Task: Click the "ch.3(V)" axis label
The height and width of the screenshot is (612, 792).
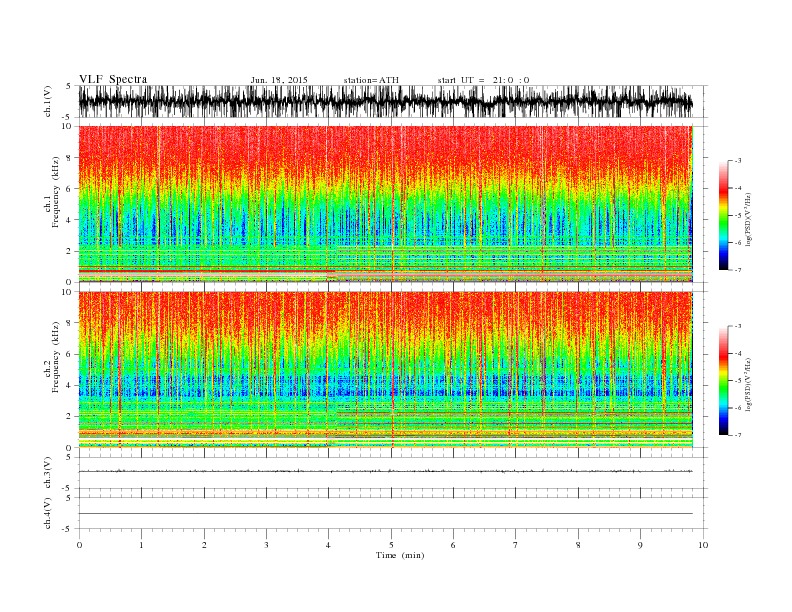Action: [48, 473]
